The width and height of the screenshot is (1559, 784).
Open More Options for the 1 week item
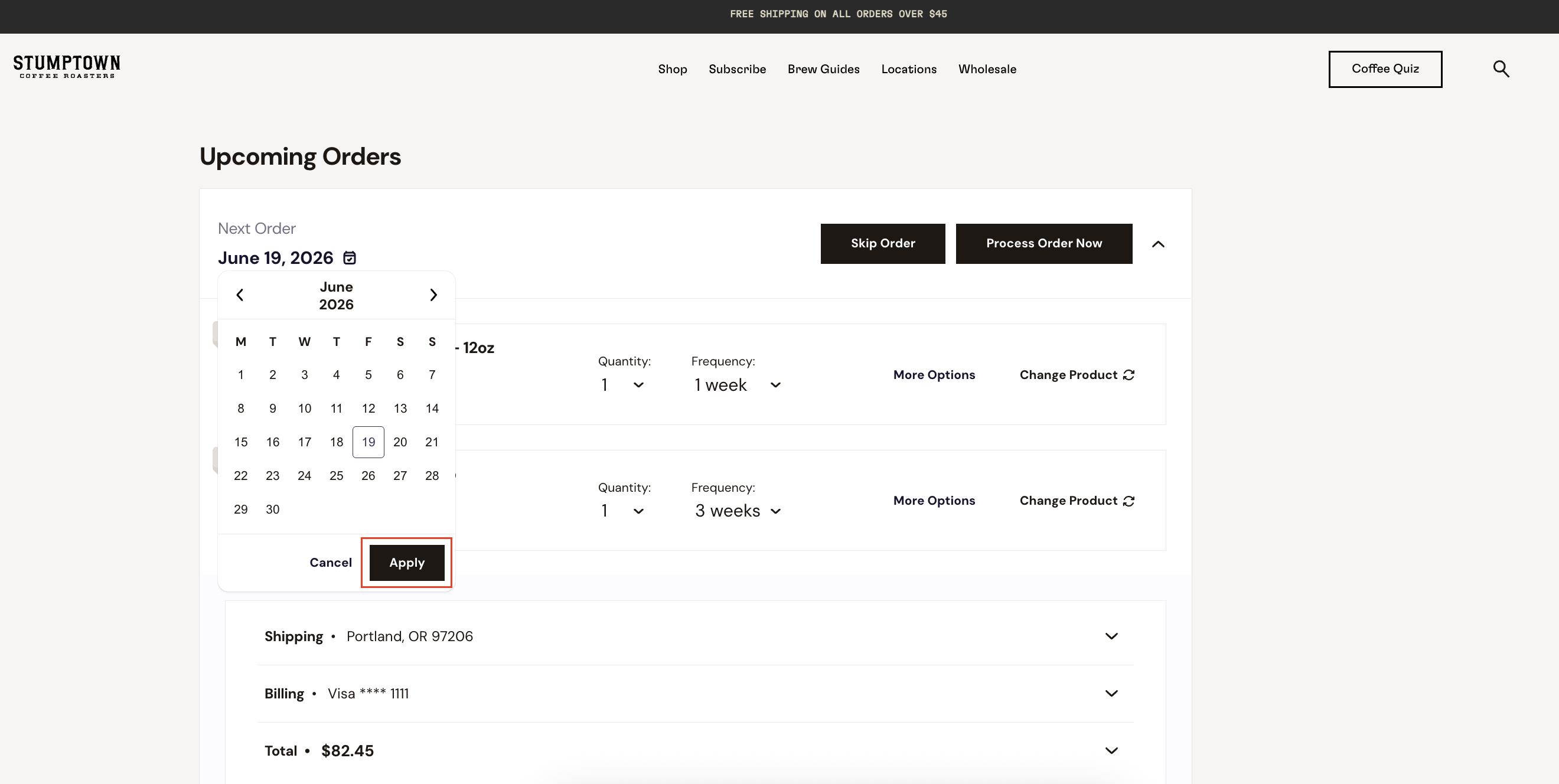pos(934,375)
